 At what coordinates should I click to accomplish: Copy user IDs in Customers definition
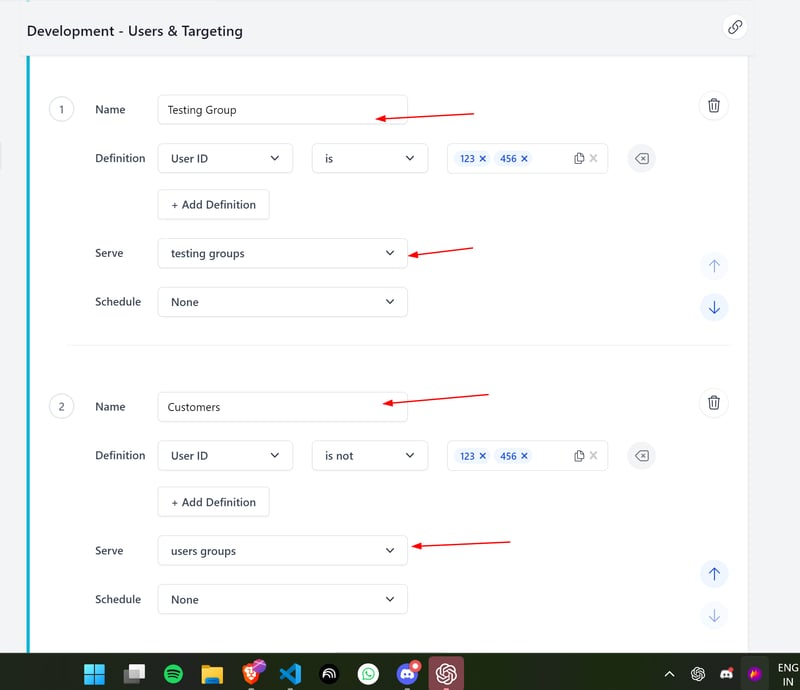(579, 456)
